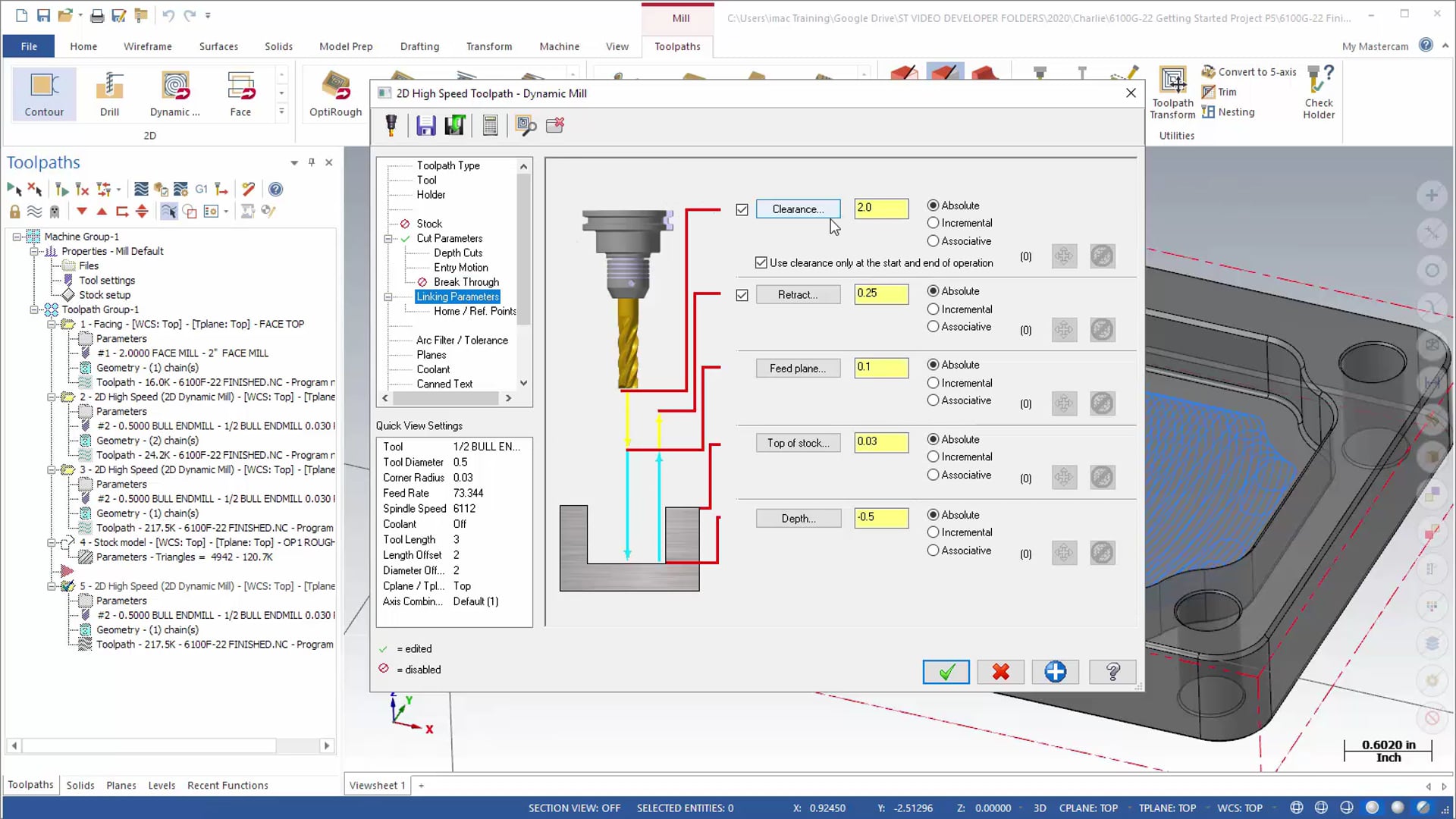This screenshot has width=1456, height=819.
Task: Open Toolpath Transform utility
Action: (x=1172, y=93)
